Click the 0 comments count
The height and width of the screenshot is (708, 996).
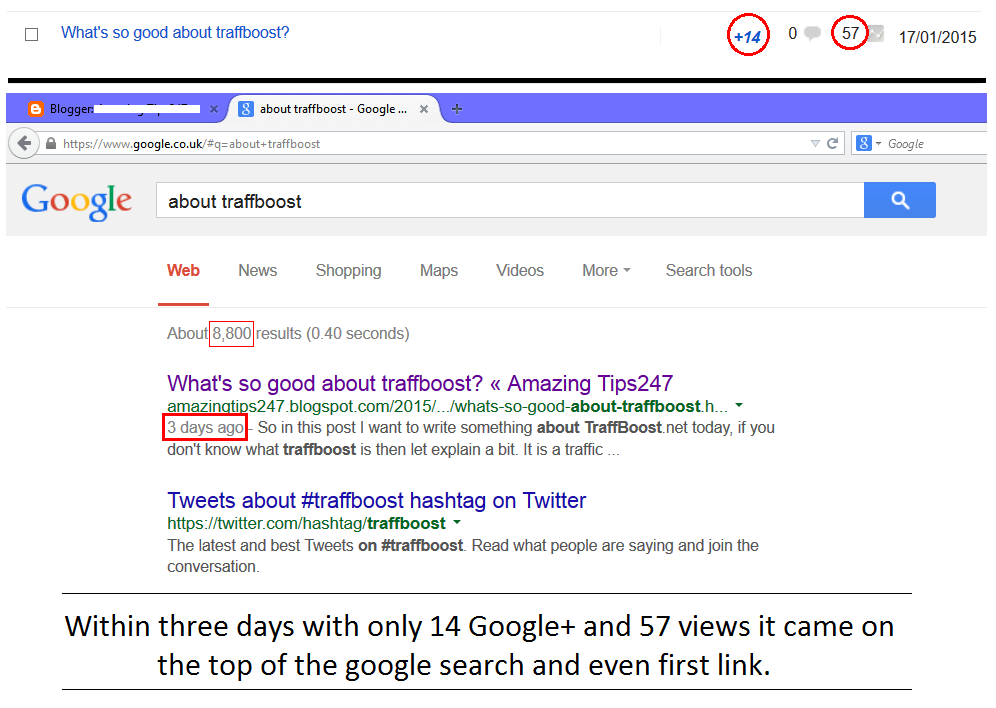[793, 33]
